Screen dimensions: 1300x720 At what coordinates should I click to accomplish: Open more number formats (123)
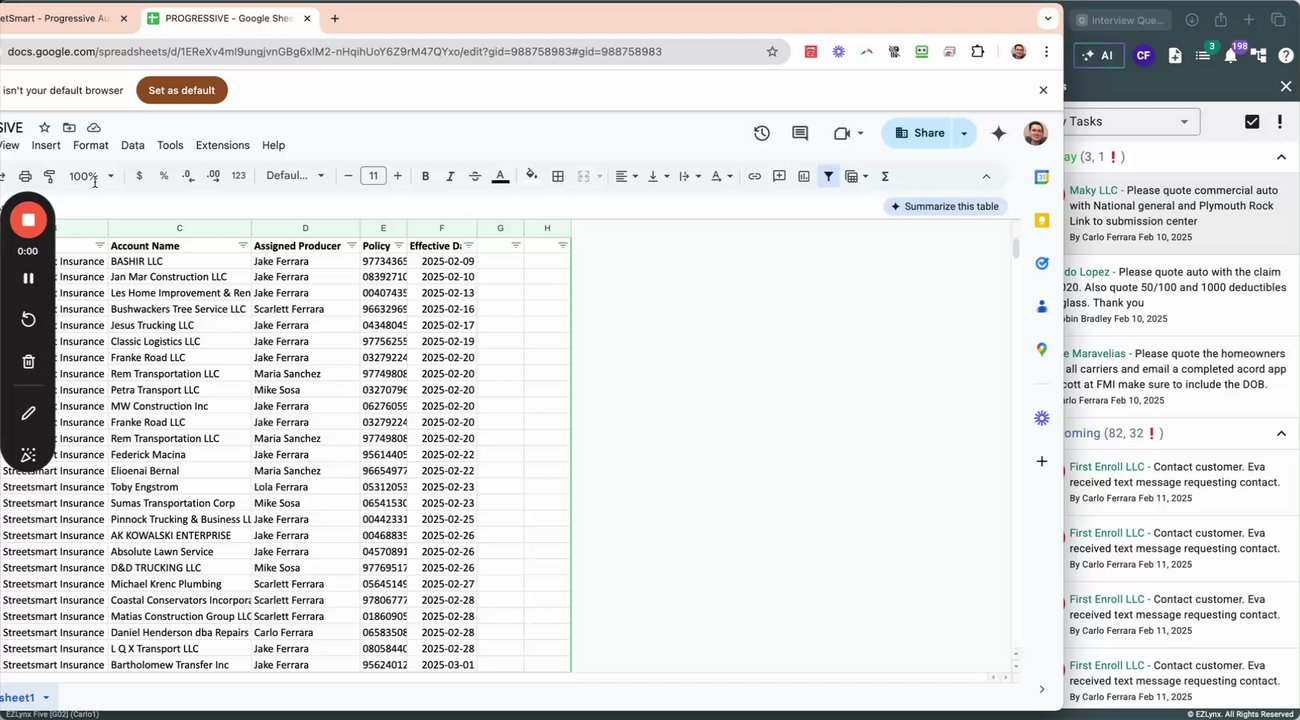[x=238, y=176]
